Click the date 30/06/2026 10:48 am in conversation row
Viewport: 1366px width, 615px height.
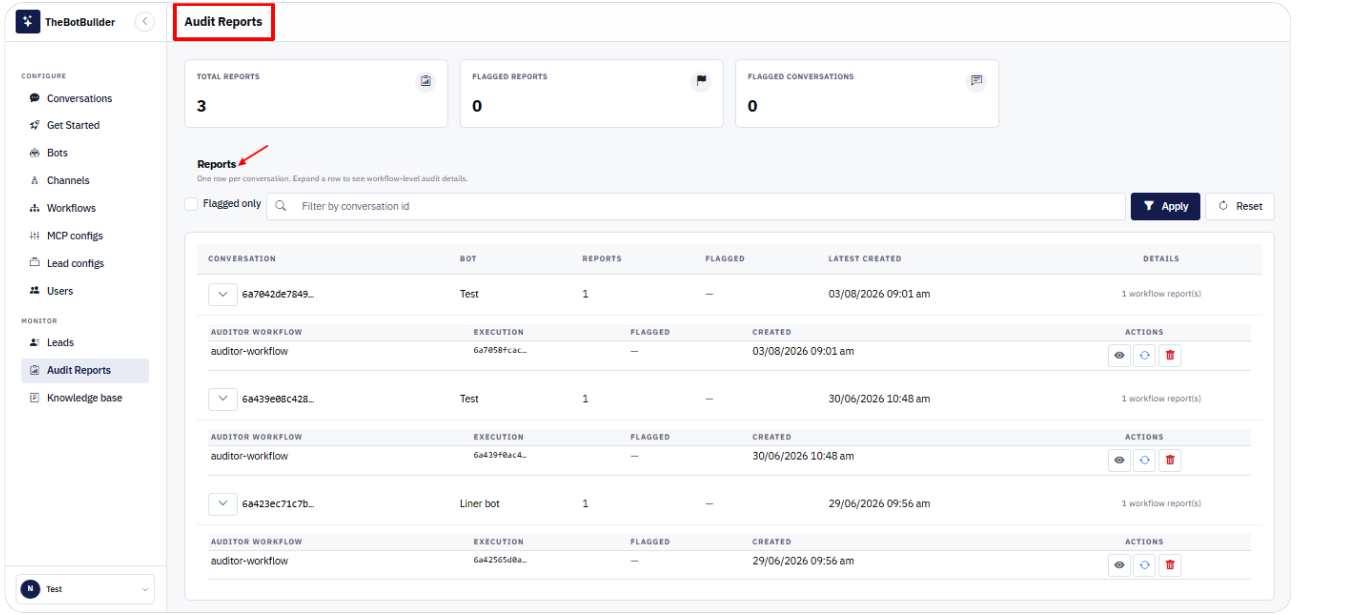tap(879, 398)
